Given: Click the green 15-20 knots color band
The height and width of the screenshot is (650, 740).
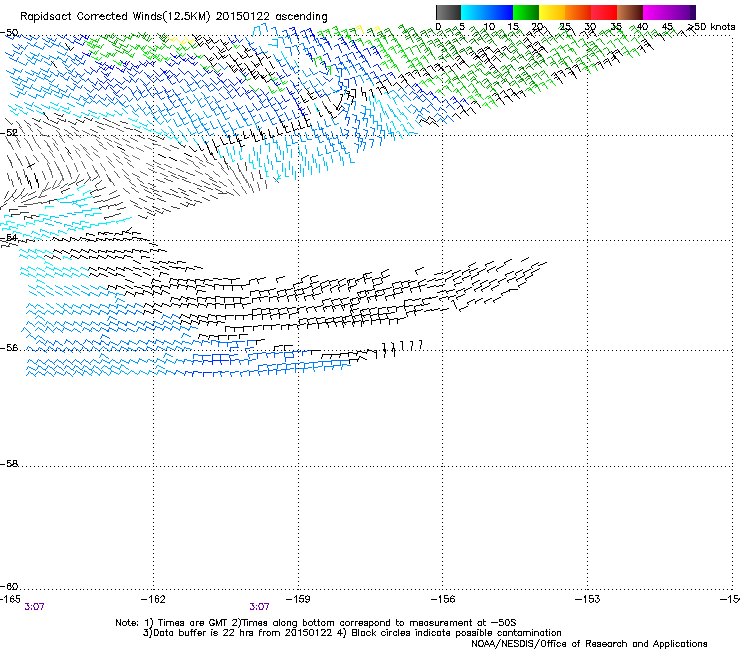Looking at the screenshot, I should (526, 12).
